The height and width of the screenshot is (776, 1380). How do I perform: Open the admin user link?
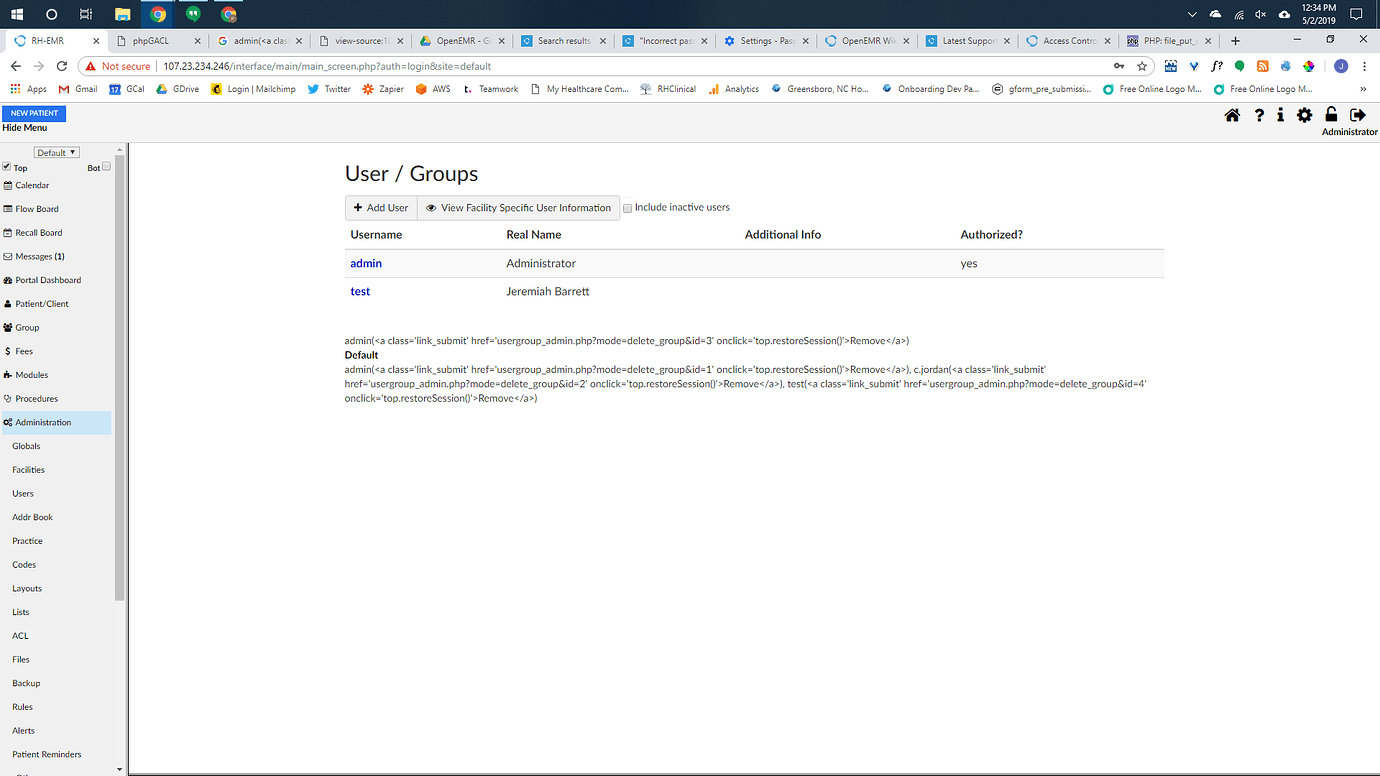[365, 263]
